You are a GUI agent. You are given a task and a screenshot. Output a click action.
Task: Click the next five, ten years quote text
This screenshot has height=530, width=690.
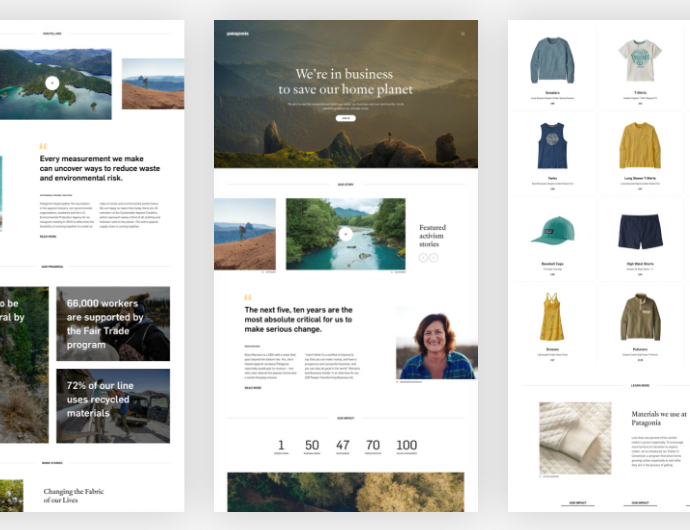[x=298, y=320]
